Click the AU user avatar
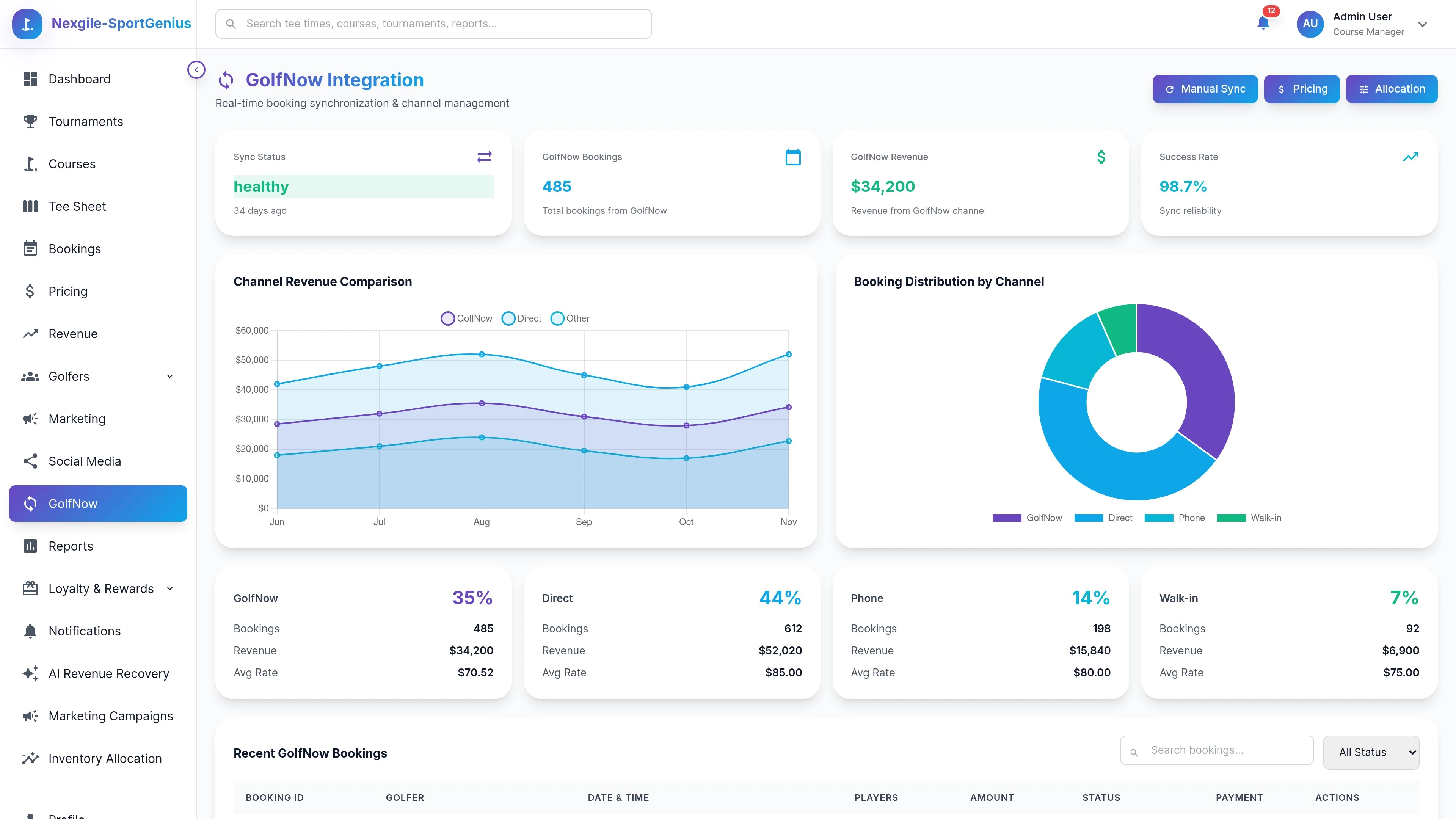1456x819 pixels. click(x=1310, y=24)
